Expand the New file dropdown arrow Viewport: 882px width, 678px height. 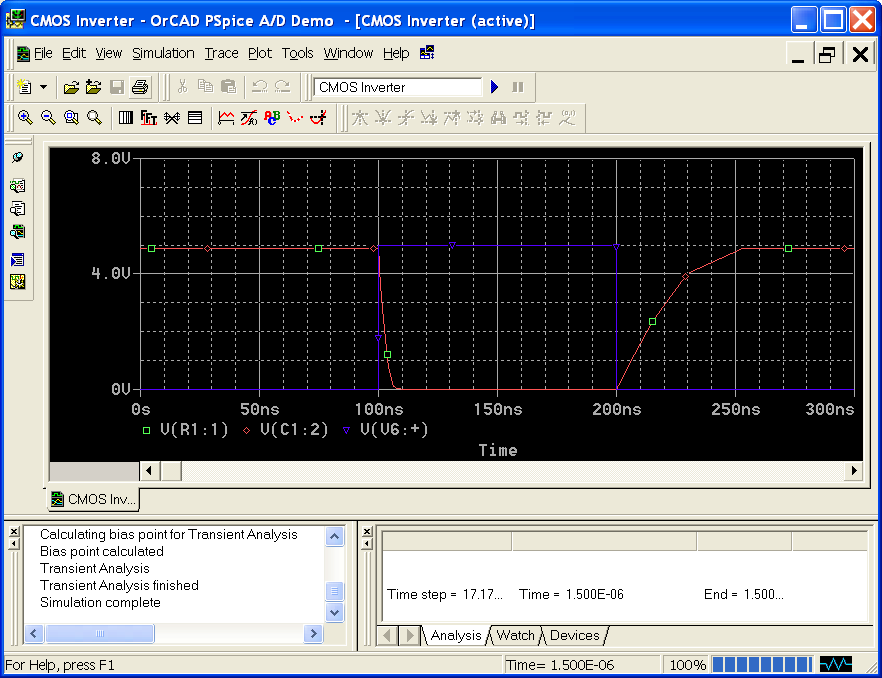click(43, 87)
